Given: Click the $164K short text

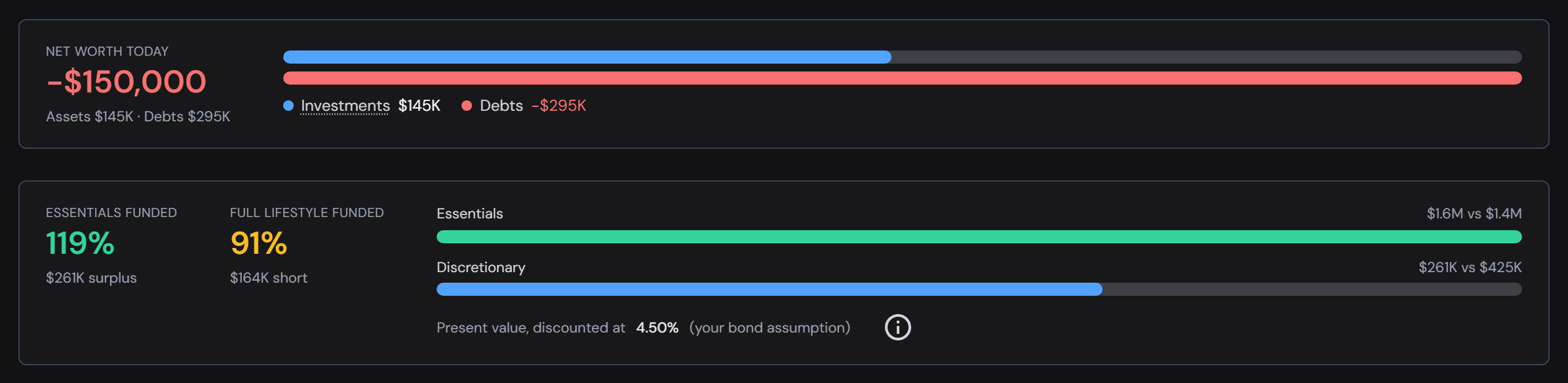Looking at the screenshot, I should coord(269,277).
